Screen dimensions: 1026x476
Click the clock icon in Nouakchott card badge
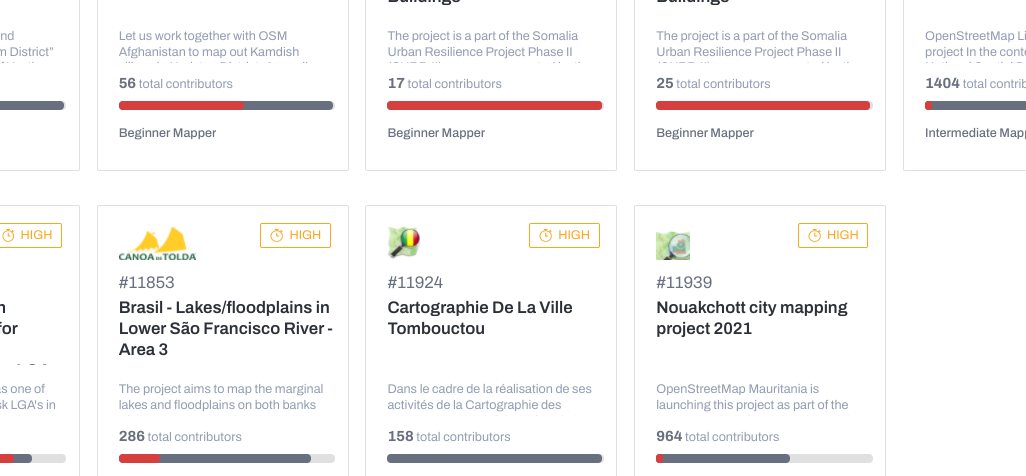[814, 236]
